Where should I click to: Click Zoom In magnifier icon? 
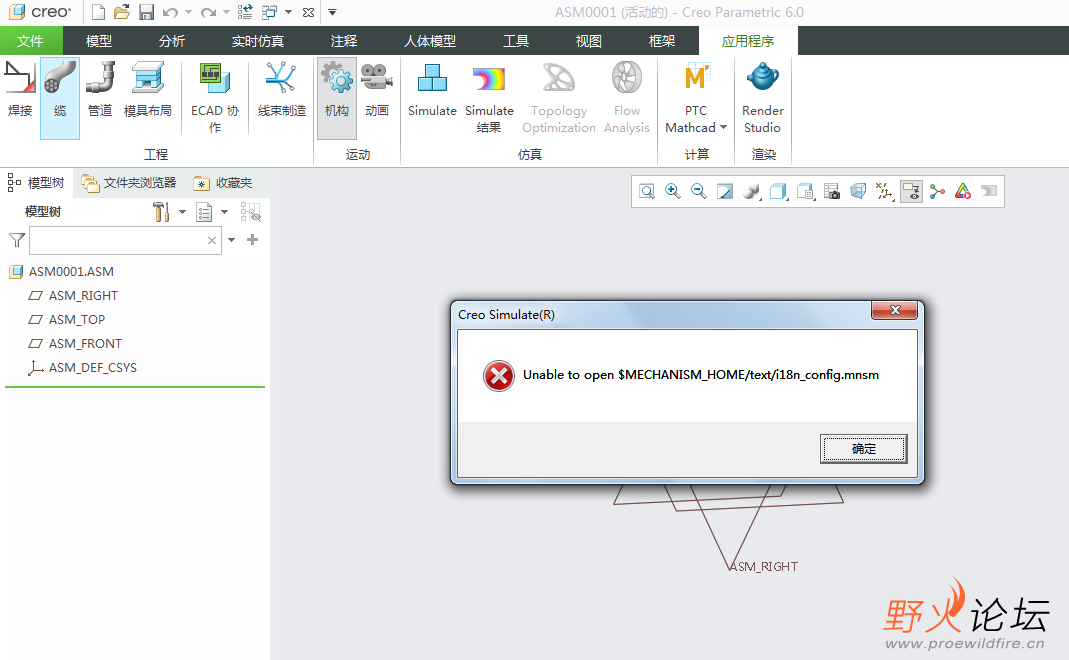pos(673,192)
